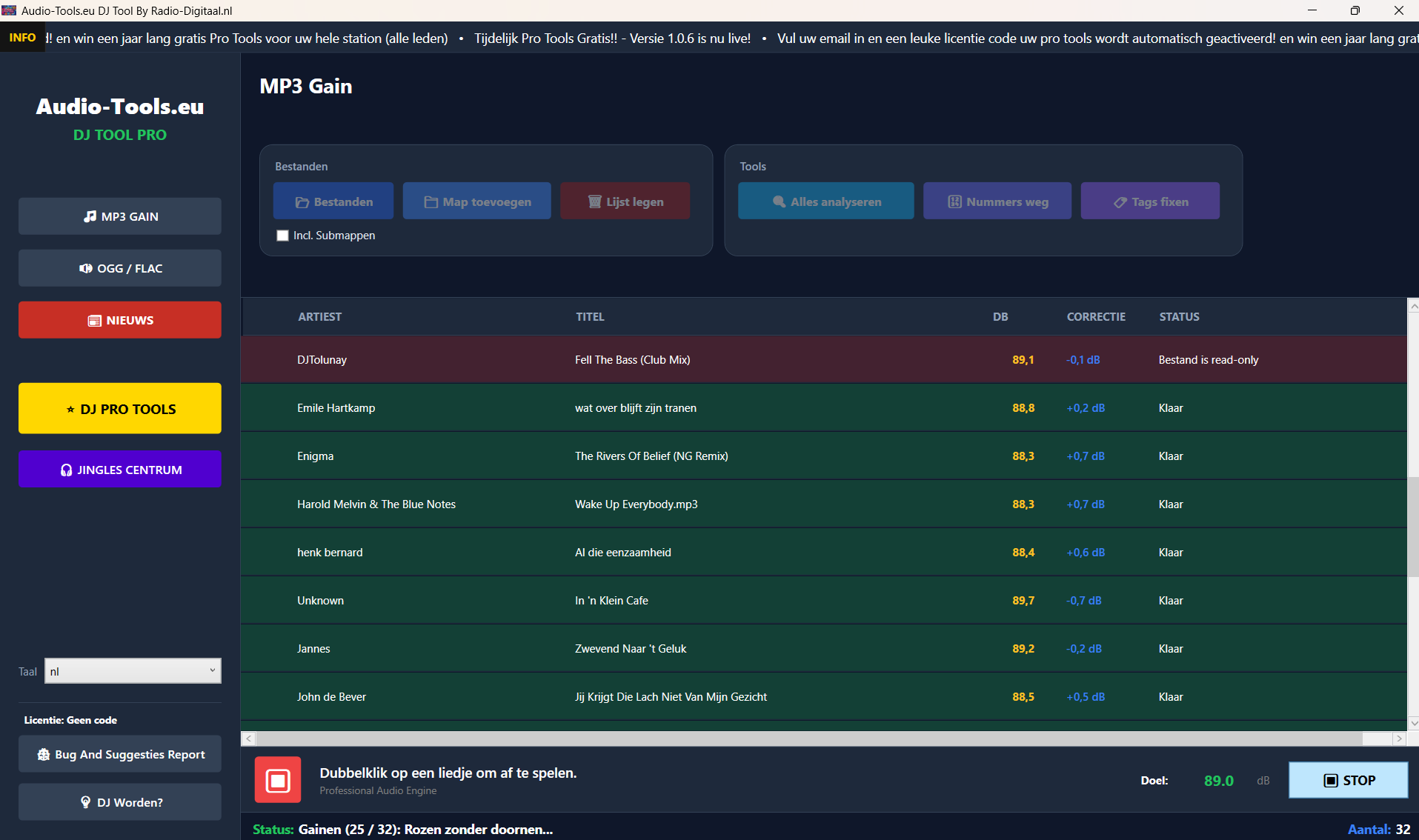Screen dimensions: 1419x840
Task: Select the Jannes track row
Action: pyautogui.click(x=824, y=649)
